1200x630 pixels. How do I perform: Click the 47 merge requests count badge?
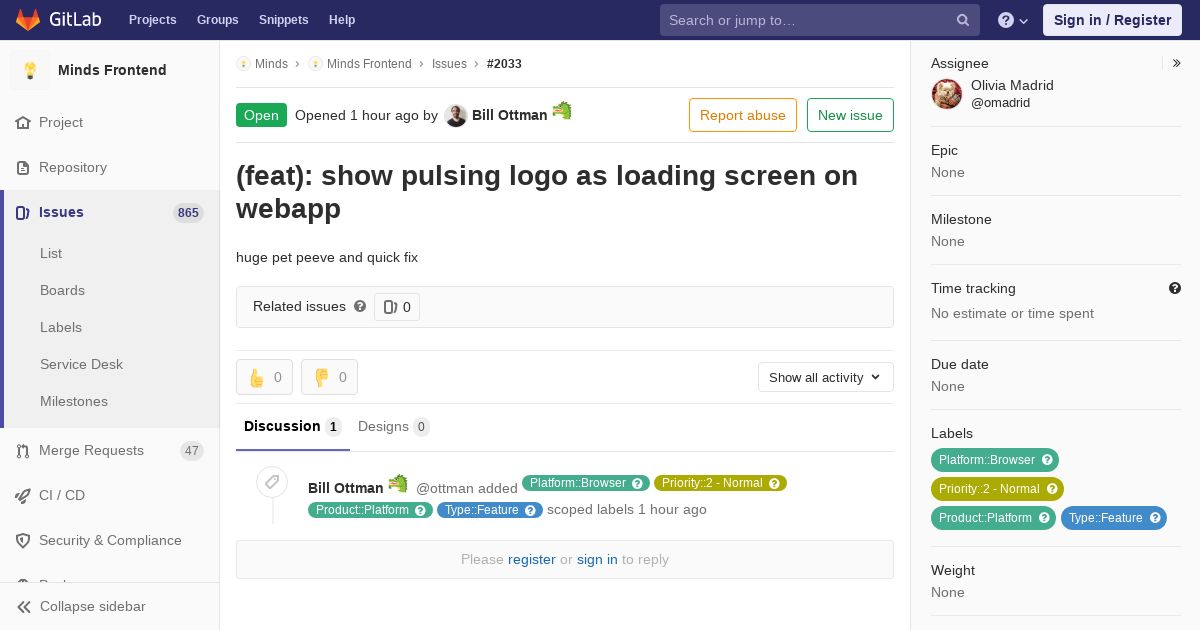192,451
